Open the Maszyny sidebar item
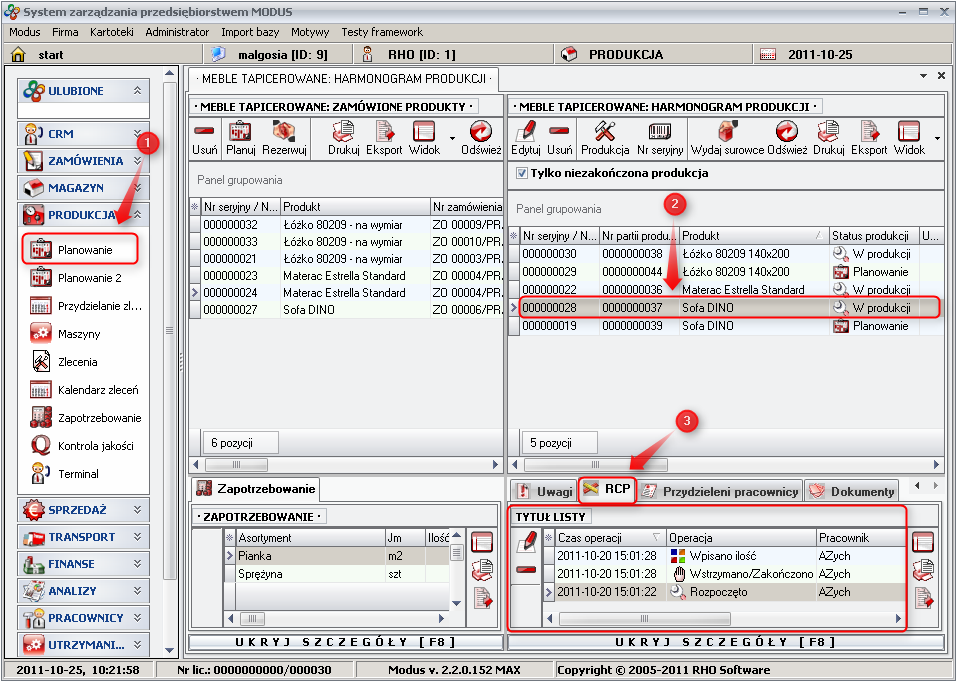The height and width of the screenshot is (682, 957). (78, 334)
